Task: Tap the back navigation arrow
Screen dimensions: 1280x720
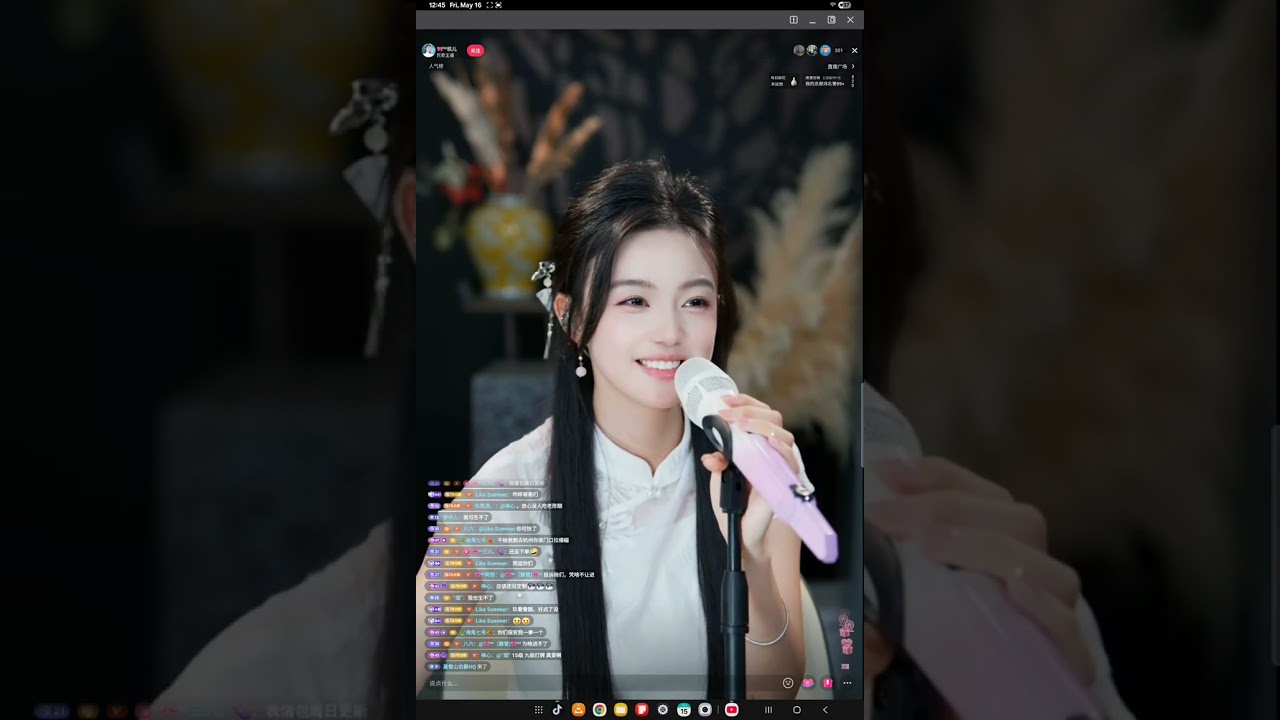Action: (825, 710)
